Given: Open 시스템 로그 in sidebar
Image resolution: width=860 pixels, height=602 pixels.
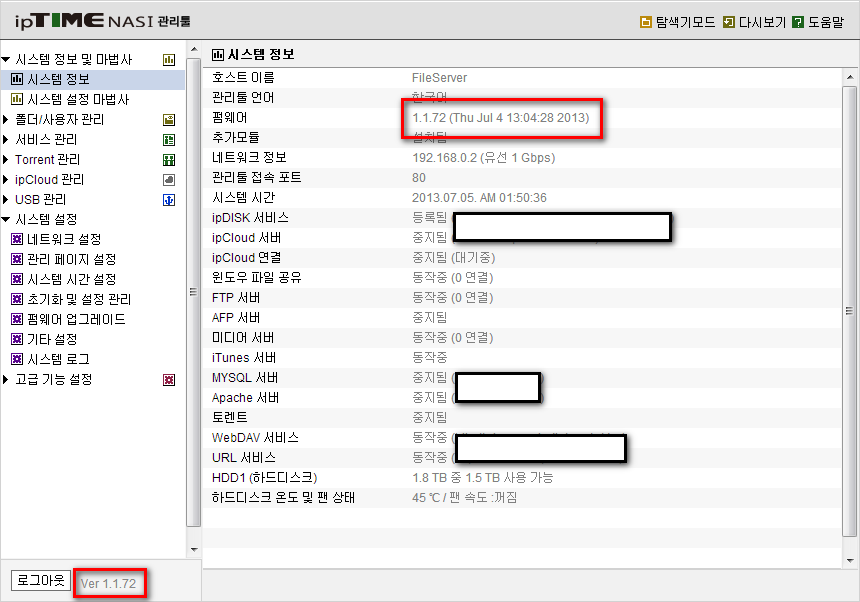Looking at the screenshot, I should pos(50,360).
